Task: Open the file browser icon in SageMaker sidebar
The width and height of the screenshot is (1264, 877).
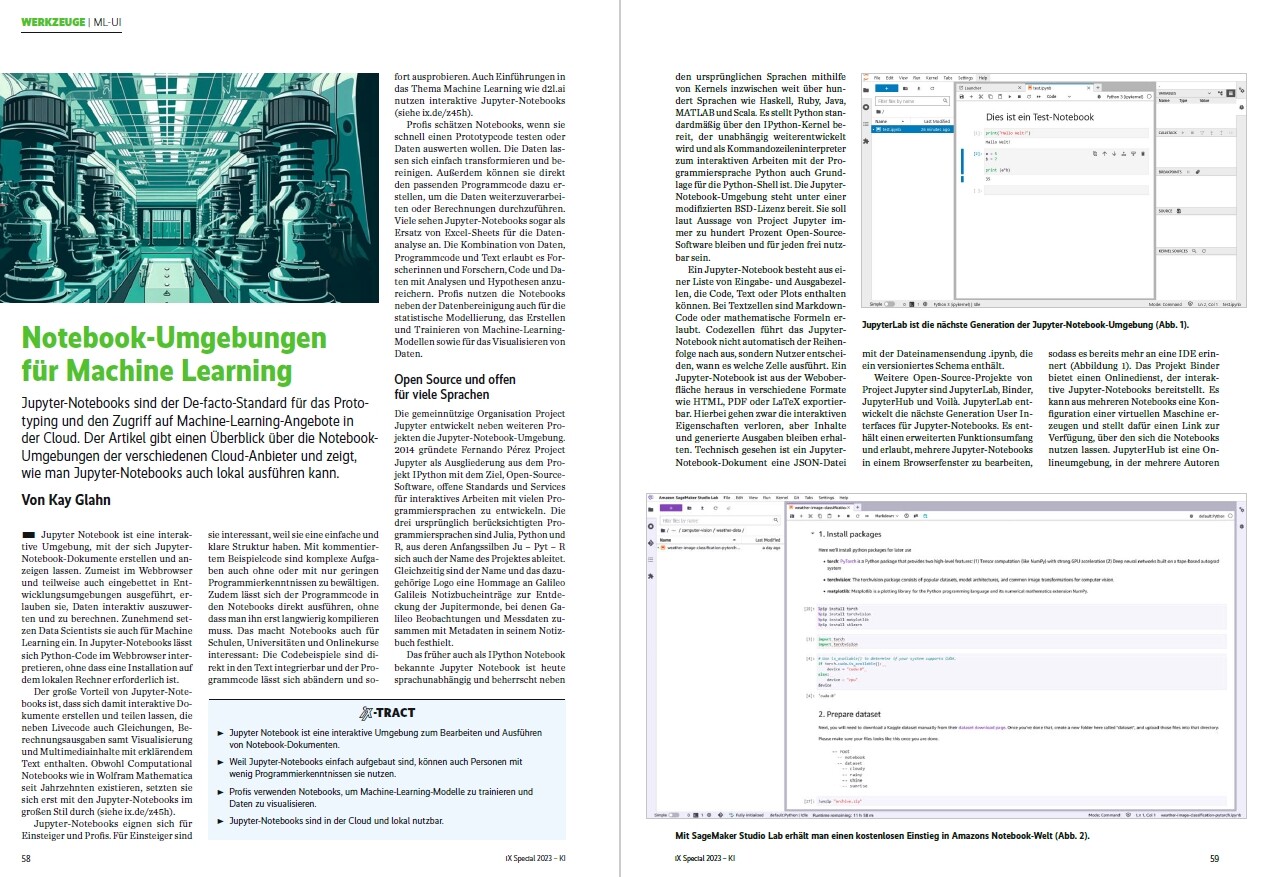Action: tap(652, 508)
